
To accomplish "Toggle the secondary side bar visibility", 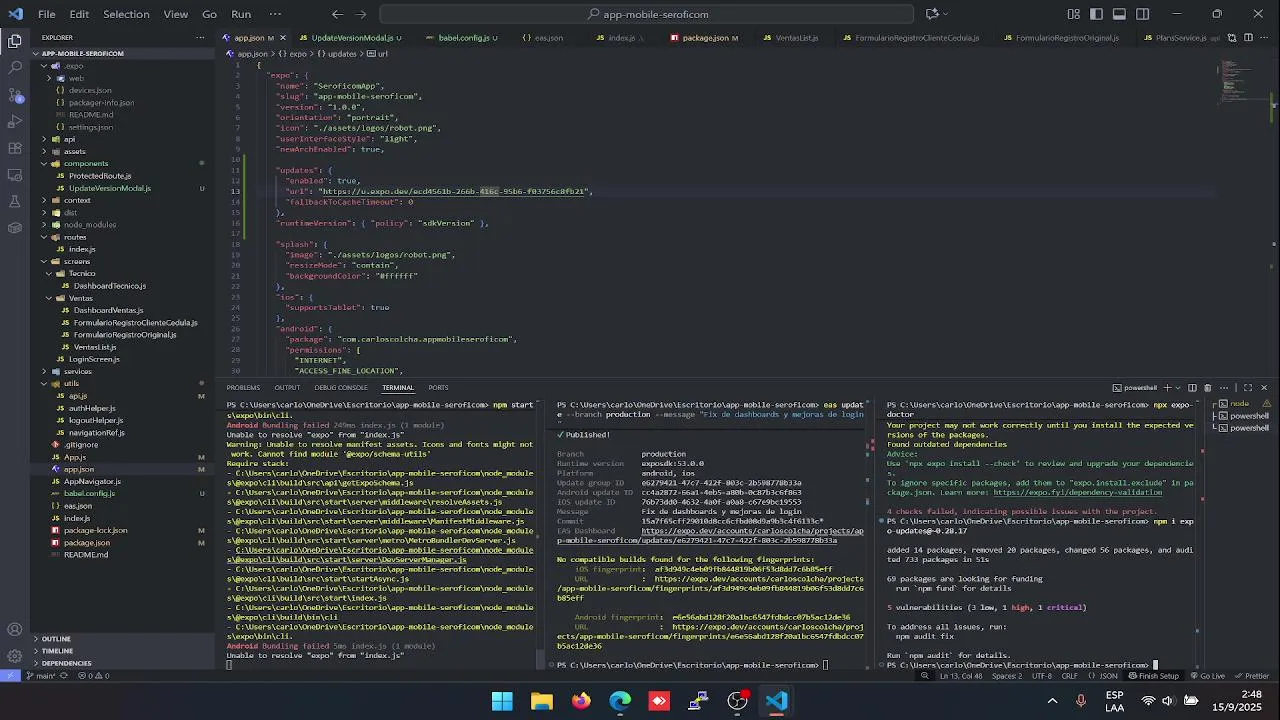I will 1142,14.
